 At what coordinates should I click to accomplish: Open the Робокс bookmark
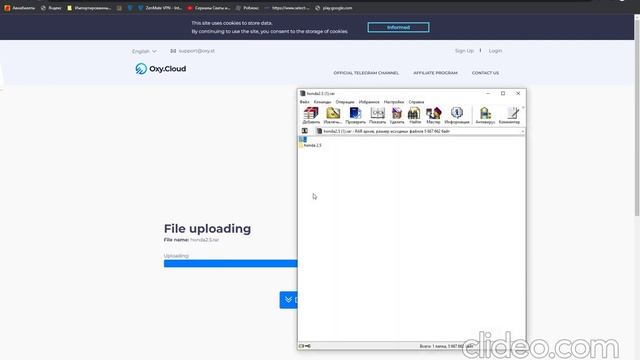[x=247, y=8]
